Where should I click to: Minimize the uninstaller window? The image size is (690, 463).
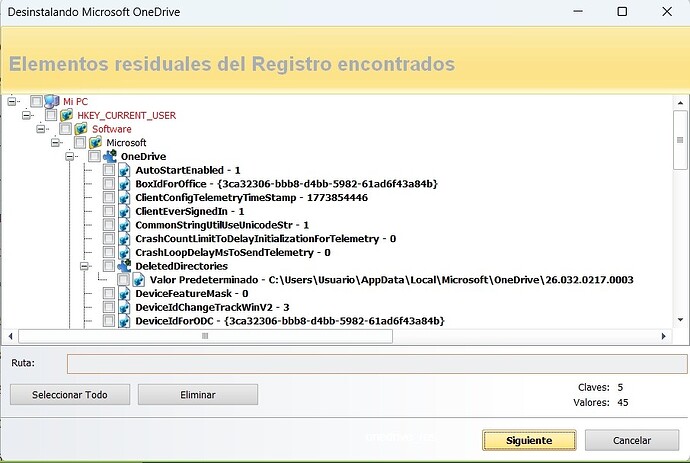coord(578,12)
